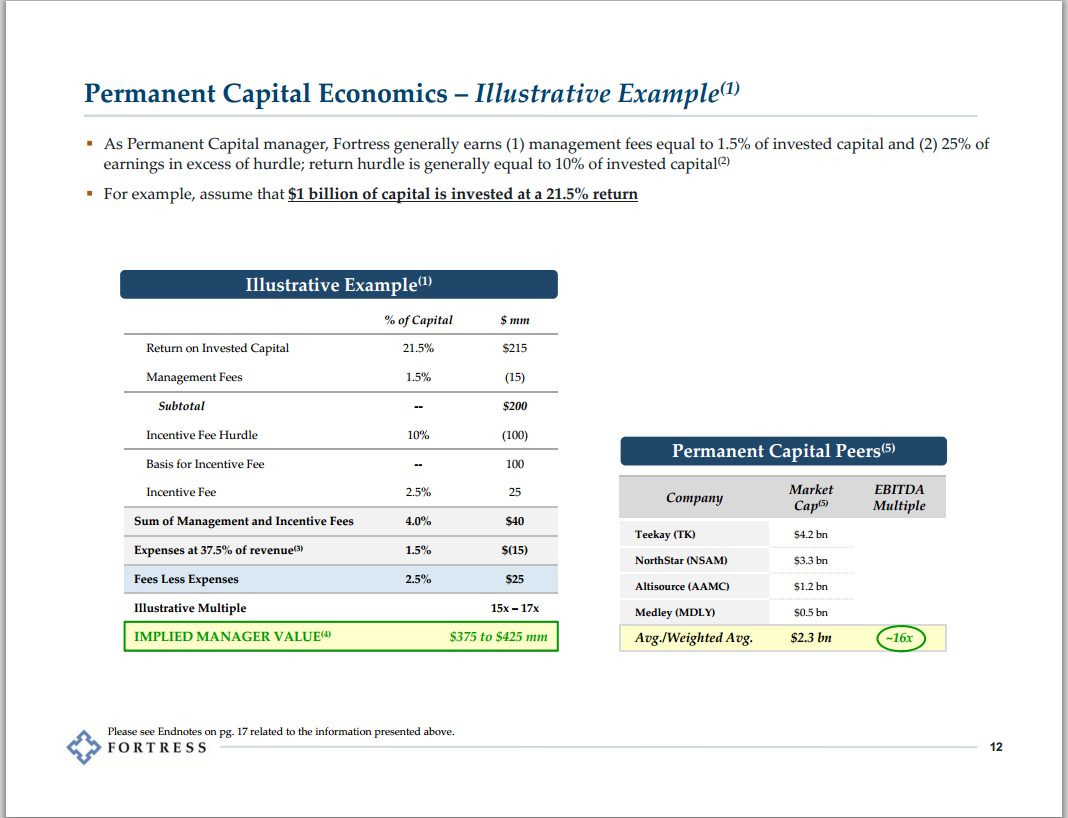Click the circled ~16x EBITDA multiple
The height and width of the screenshot is (818, 1068).
point(901,638)
